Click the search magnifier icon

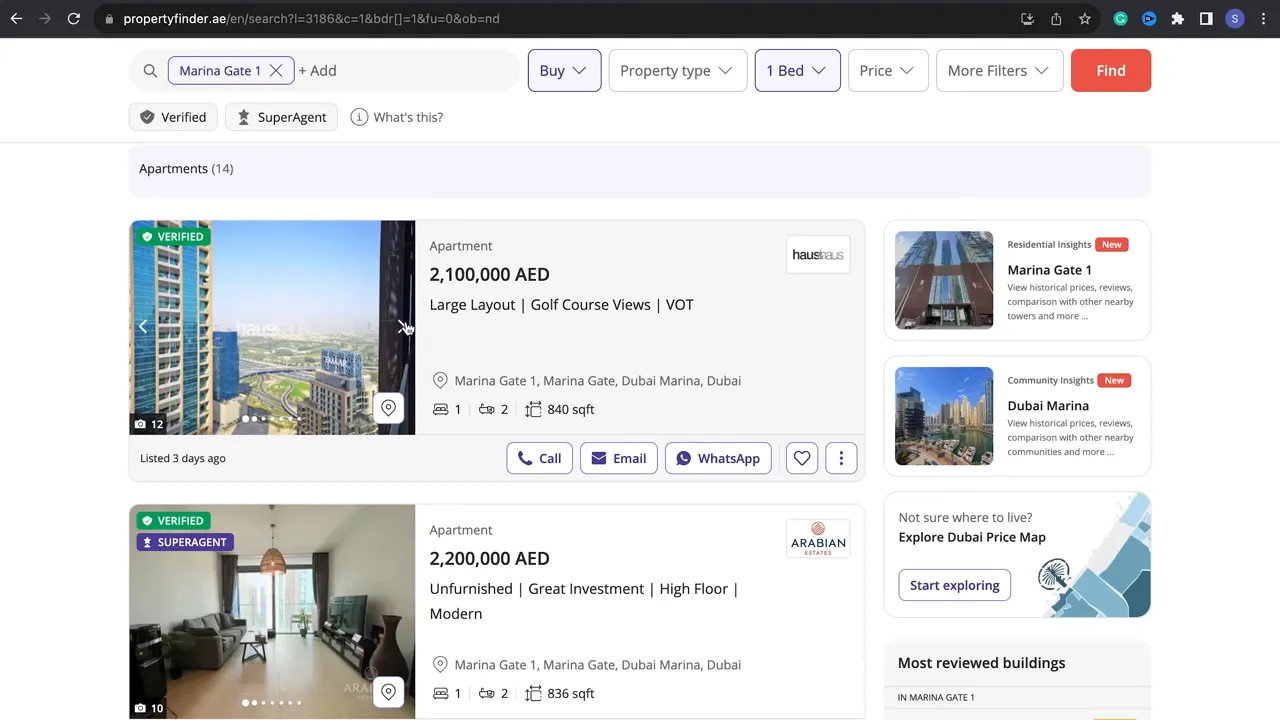pyautogui.click(x=150, y=71)
